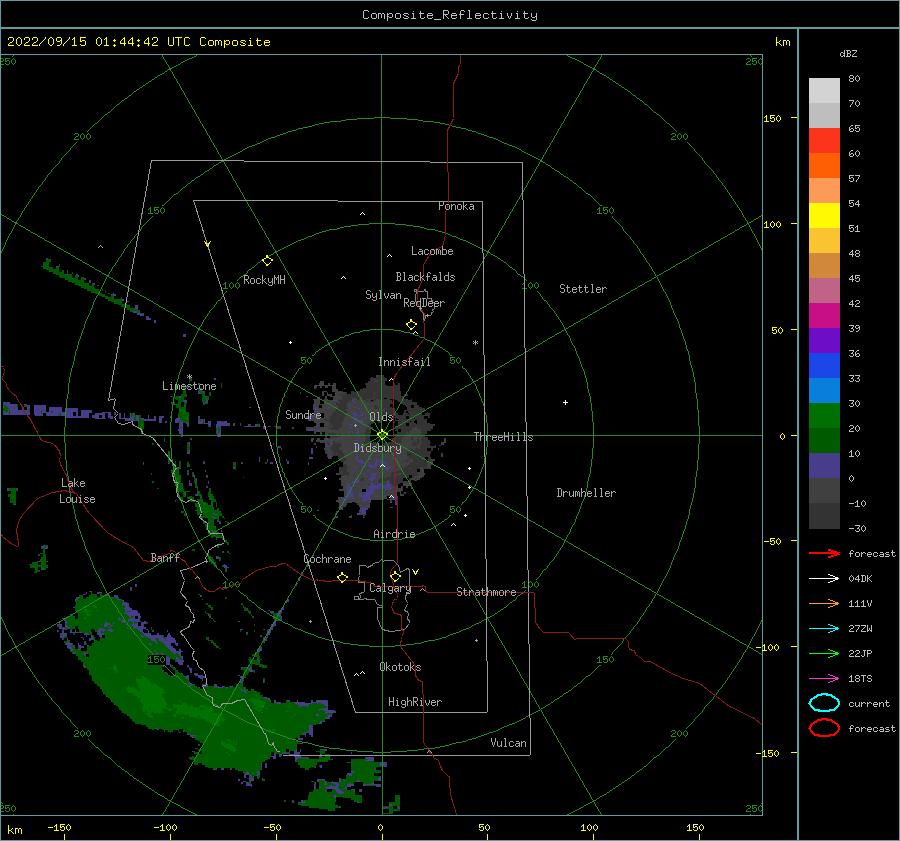Screen dimensions: 900x841
Task: Select the yellow diamond inside Calgary outline
Action: click(395, 576)
